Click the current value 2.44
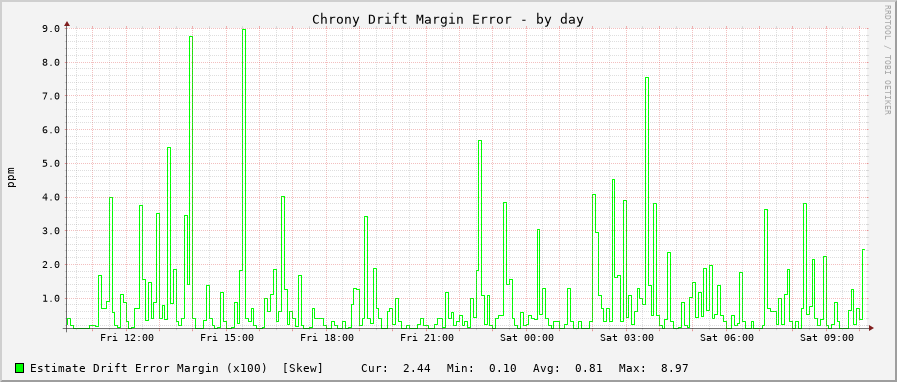Screen dimensions: 897x382 click(x=416, y=368)
